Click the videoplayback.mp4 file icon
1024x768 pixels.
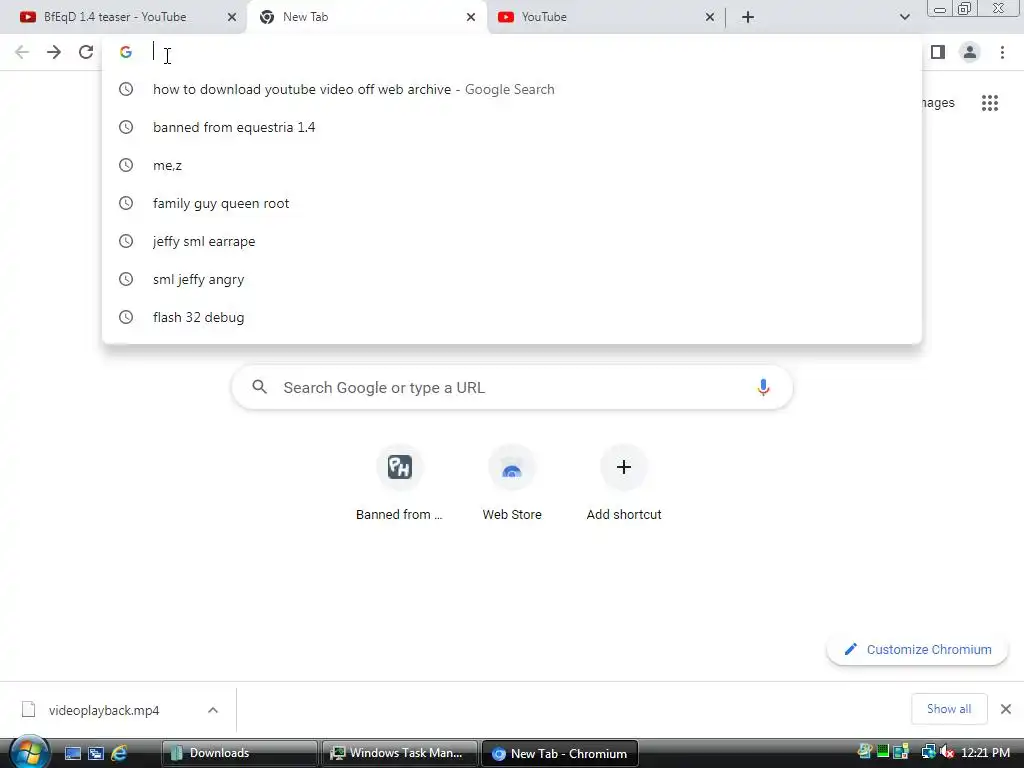coord(28,709)
